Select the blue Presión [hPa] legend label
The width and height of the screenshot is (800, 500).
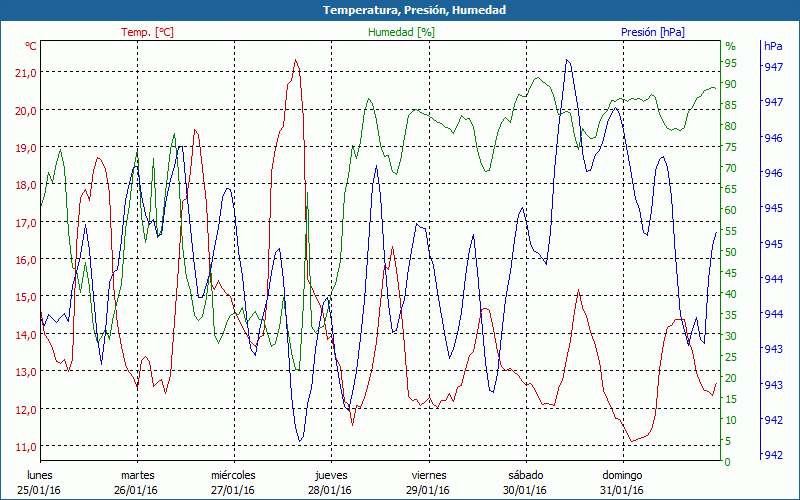652,32
